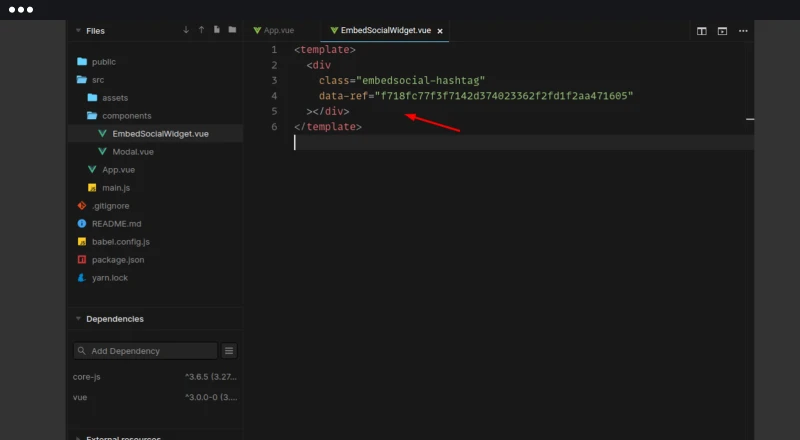Expand the assets folder
Viewport: 800px width, 440px height.
92,97
